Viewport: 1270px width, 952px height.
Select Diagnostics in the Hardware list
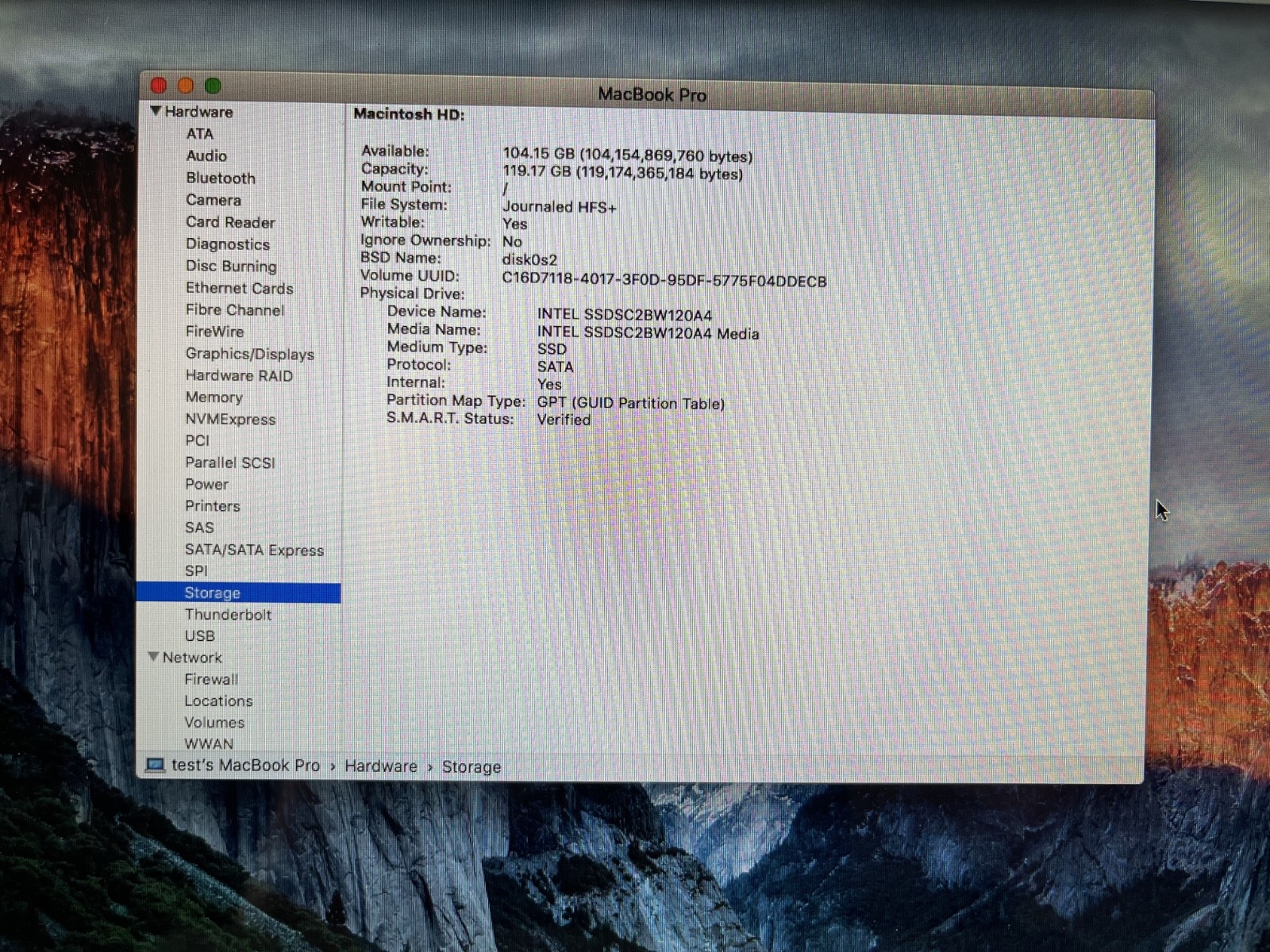(228, 244)
